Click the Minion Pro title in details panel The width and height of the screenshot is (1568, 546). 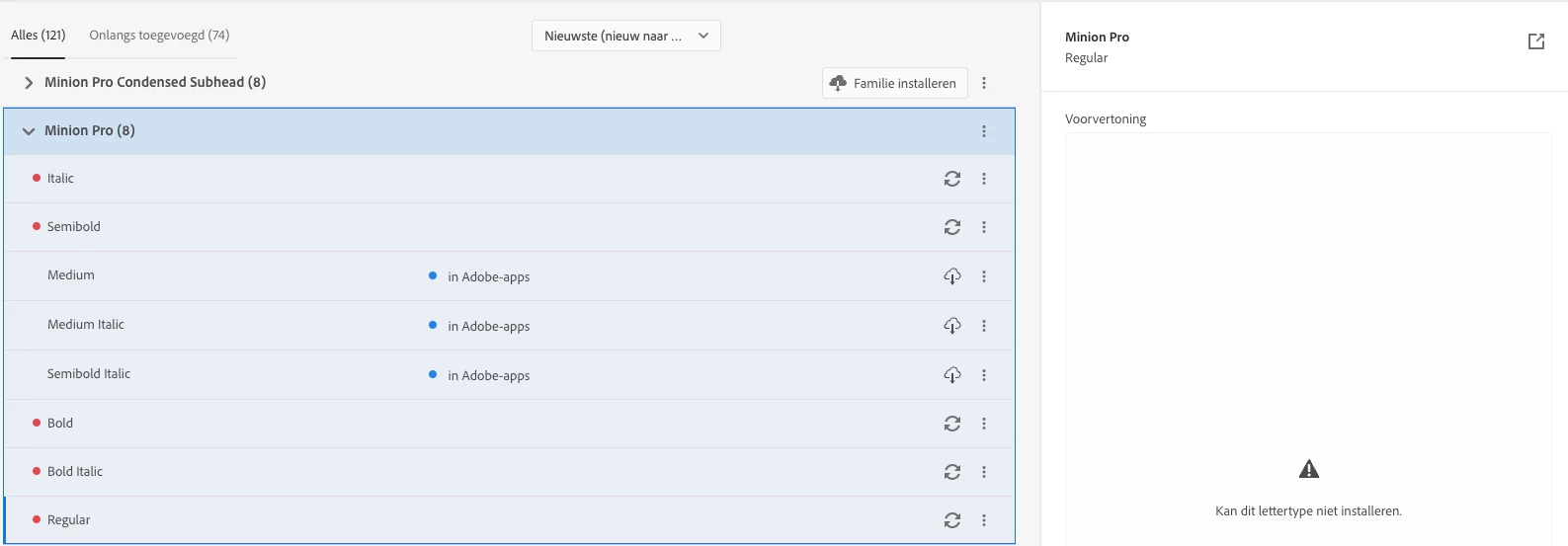coord(1097,38)
